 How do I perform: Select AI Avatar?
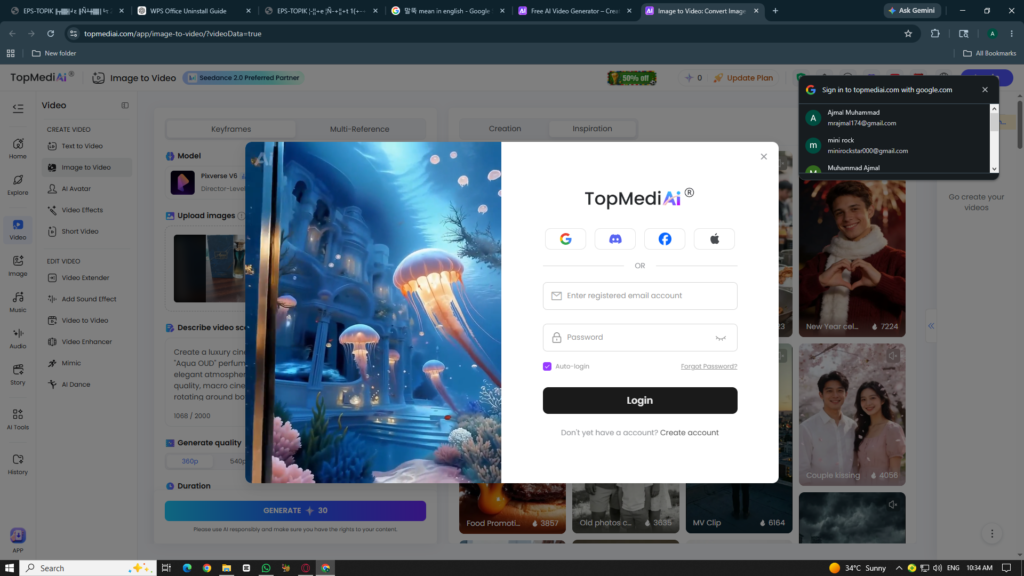(x=87, y=189)
